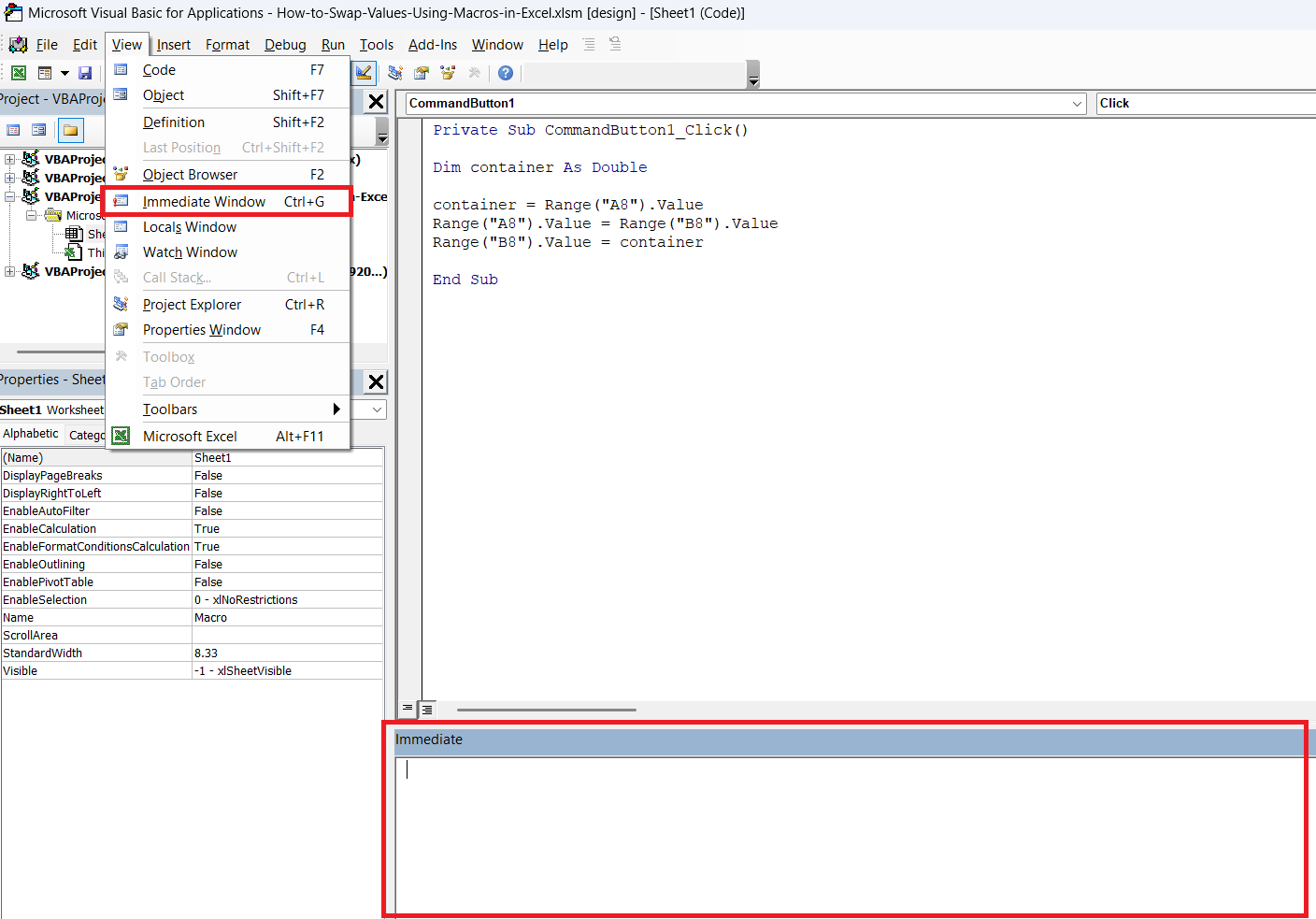Click the Visible property value xlSheetVisible
The height and width of the screenshot is (919, 1316).
point(288,671)
